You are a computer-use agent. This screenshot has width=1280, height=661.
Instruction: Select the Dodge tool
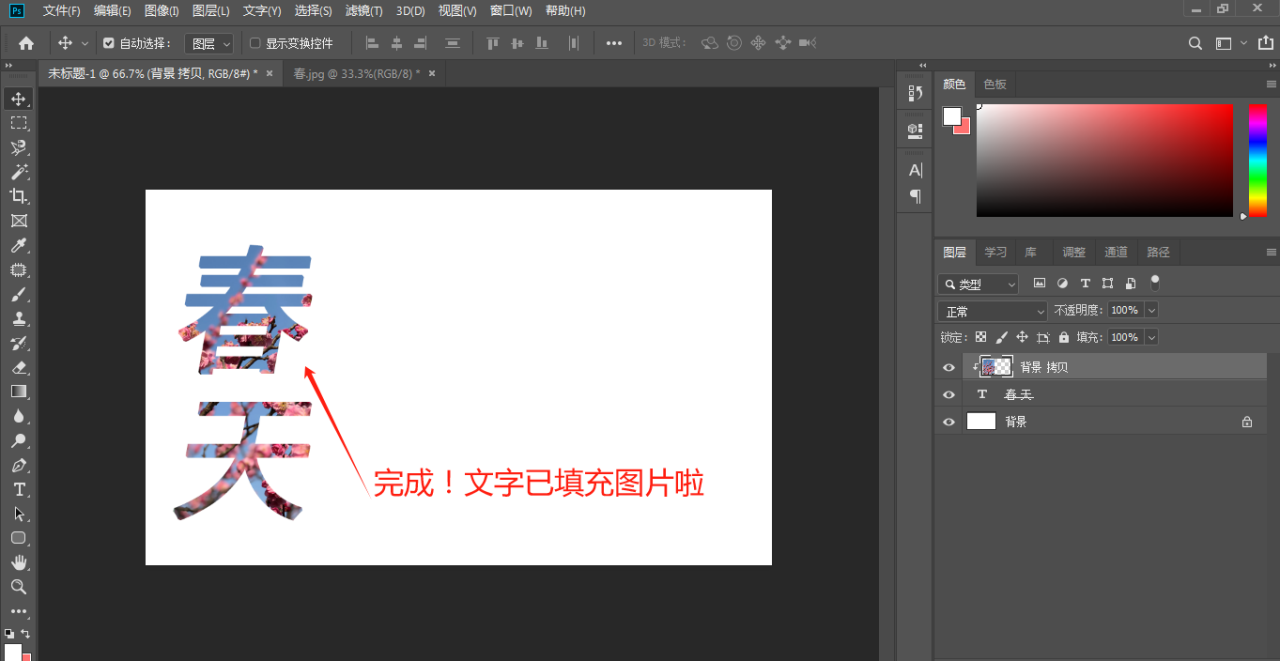[18, 441]
